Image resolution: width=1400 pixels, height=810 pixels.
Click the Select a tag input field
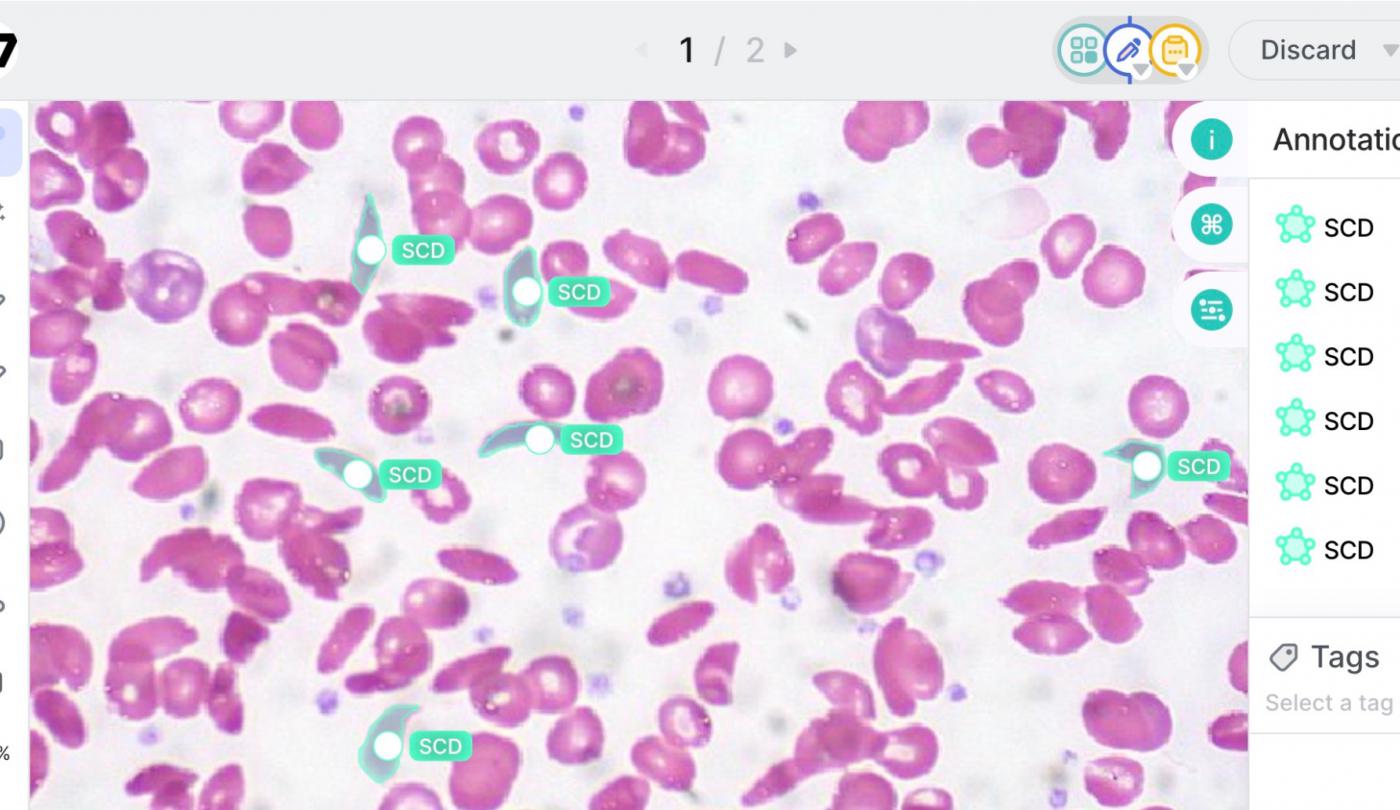[x=1330, y=703]
